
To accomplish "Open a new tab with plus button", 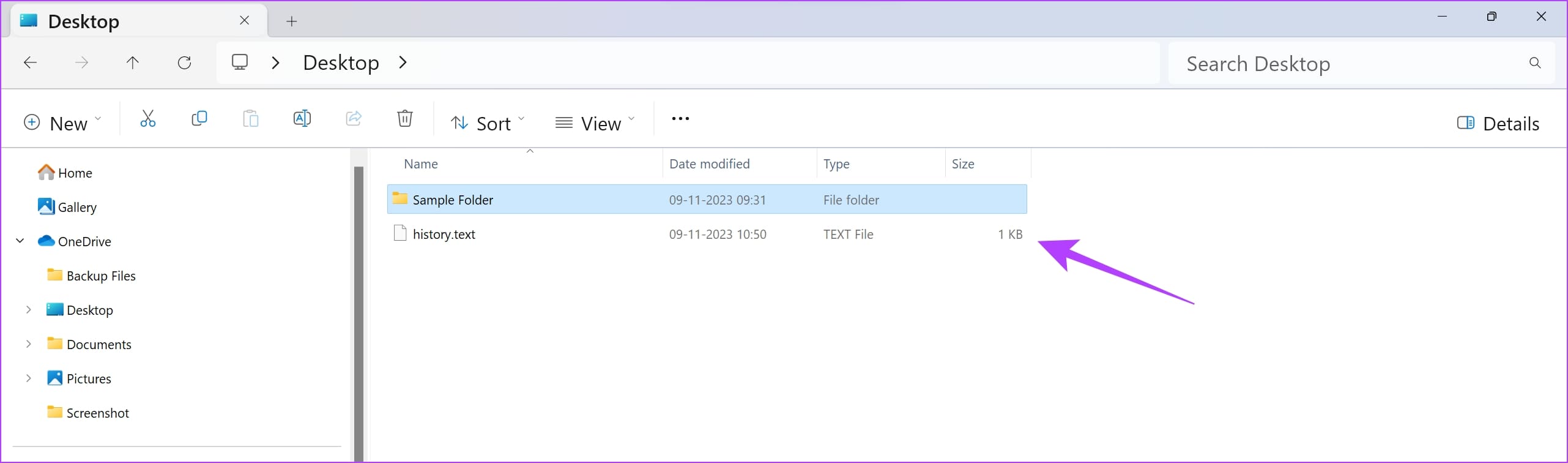I will 292,21.
